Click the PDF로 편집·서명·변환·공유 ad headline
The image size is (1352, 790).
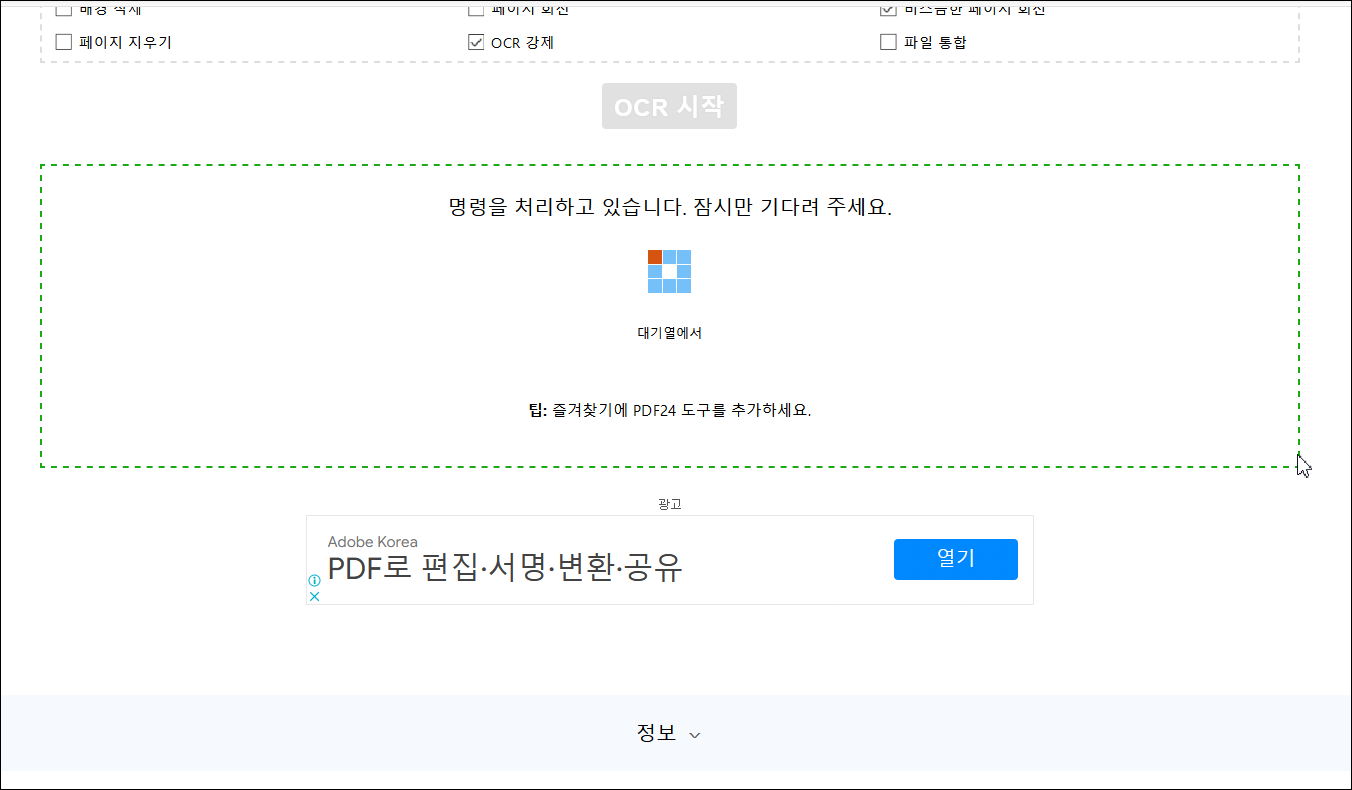pyautogui.click(x=505, y=568)
